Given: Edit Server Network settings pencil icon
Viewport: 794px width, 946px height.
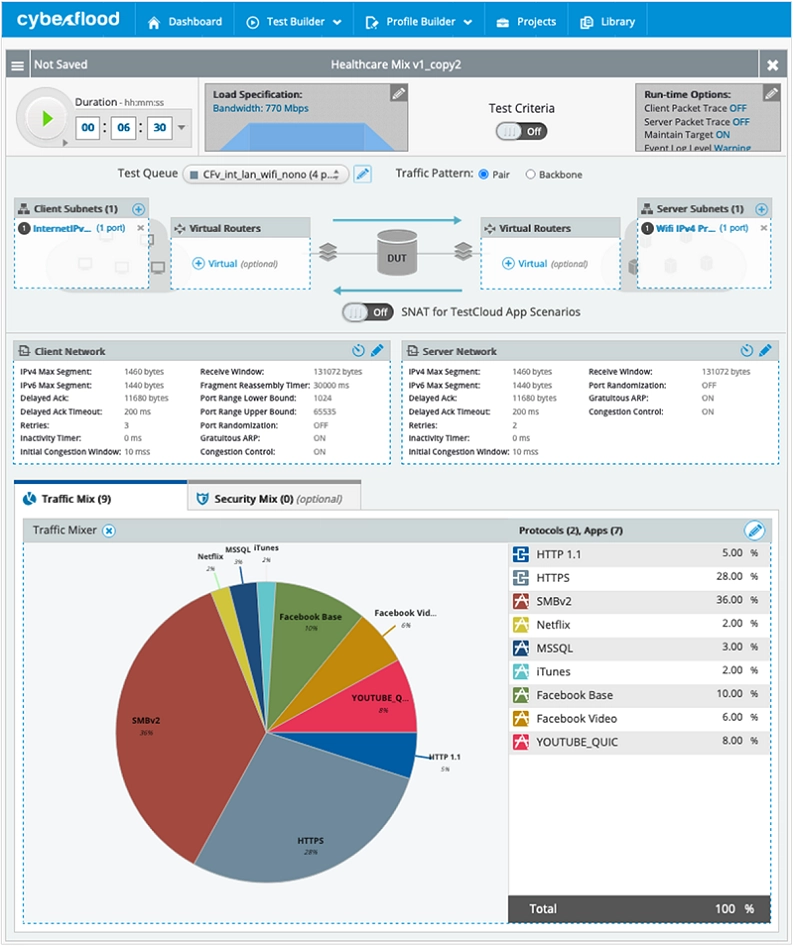Looking at the screenshot, I should 765,351.
